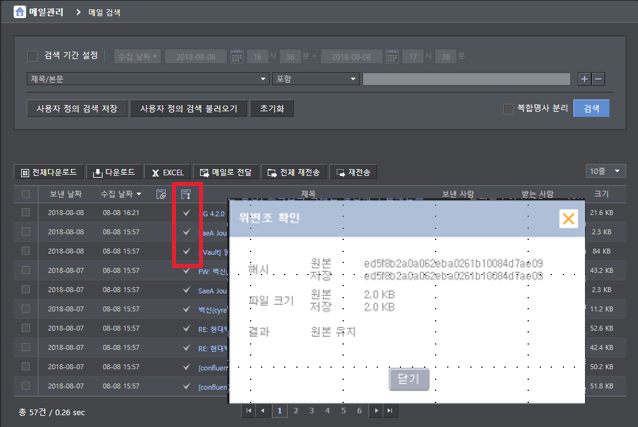Viewport: 638px width, 427px height.
Task: Open the 포함 condition dropdown
Action: (x=316, y=79)
